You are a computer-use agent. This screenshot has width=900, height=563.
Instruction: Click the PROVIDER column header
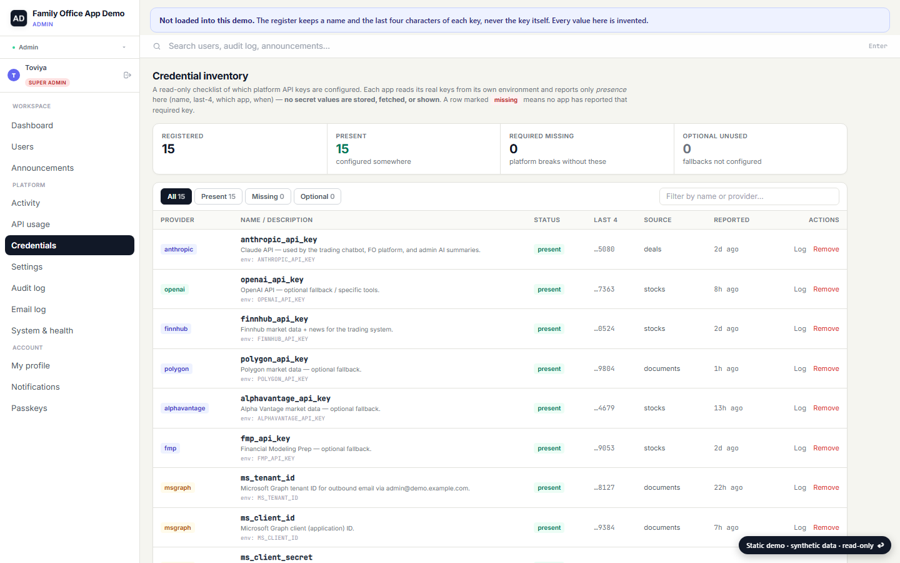(177, 220)
